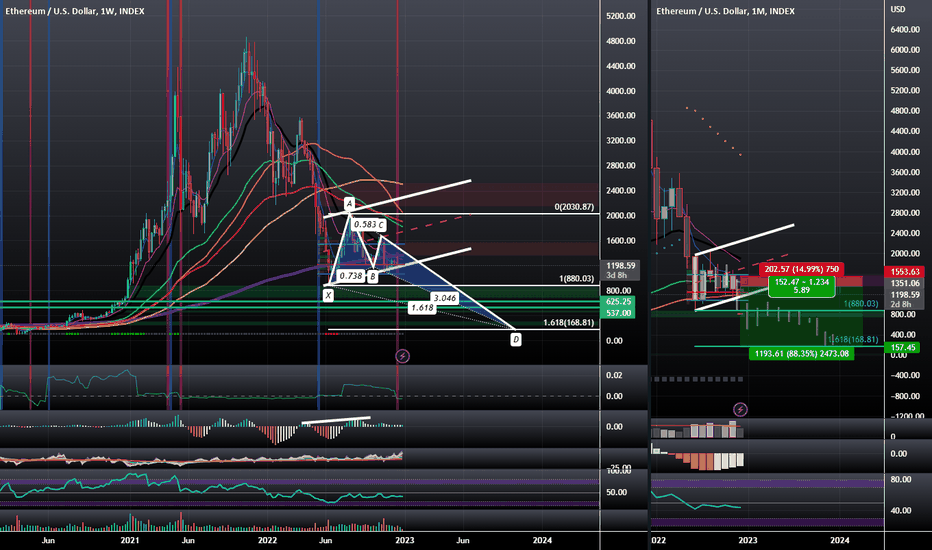Click the 5200.00 price on the weekly axis
932x550 pixels.
pos(621,16)
